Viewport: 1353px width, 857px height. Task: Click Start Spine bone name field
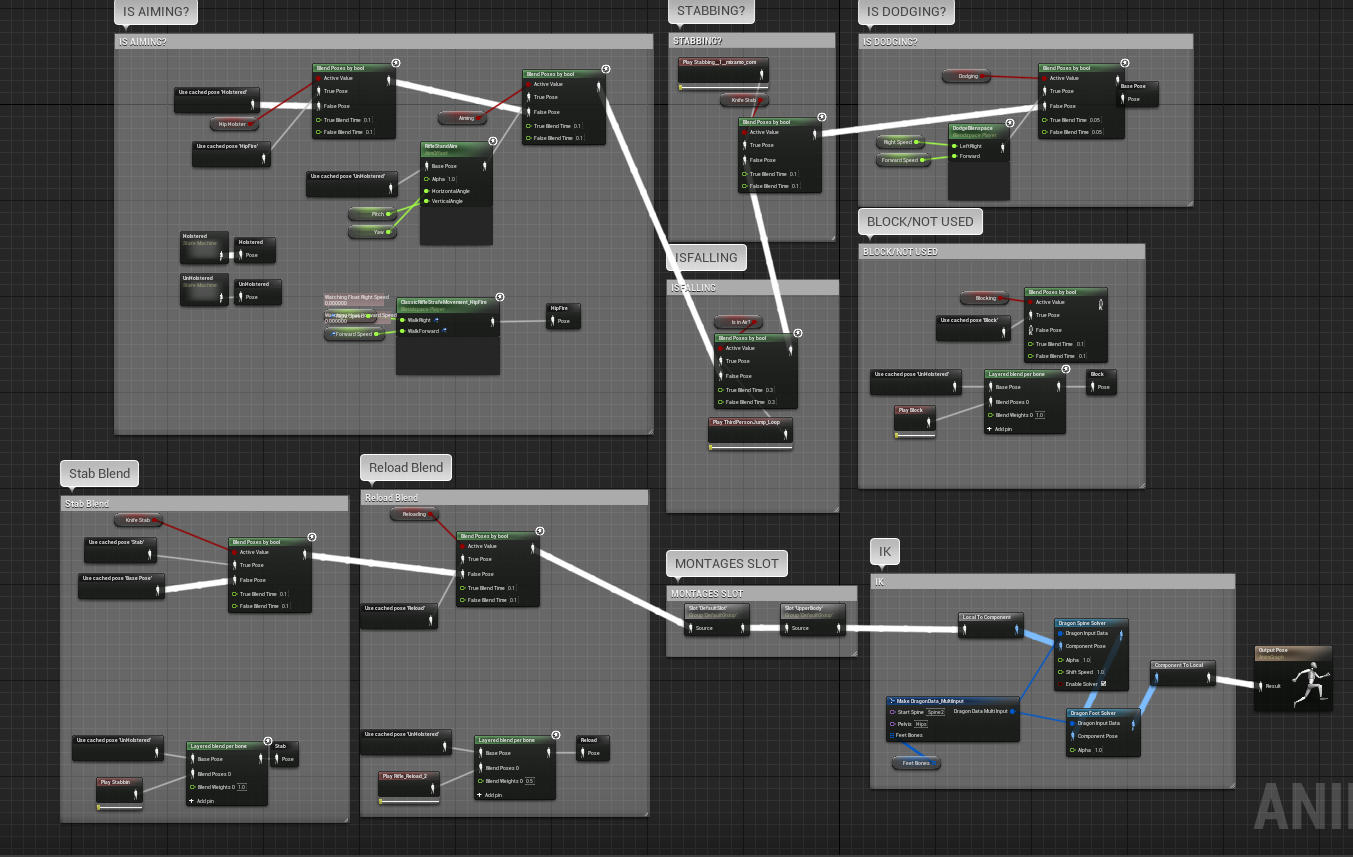[x=936, y=712]
